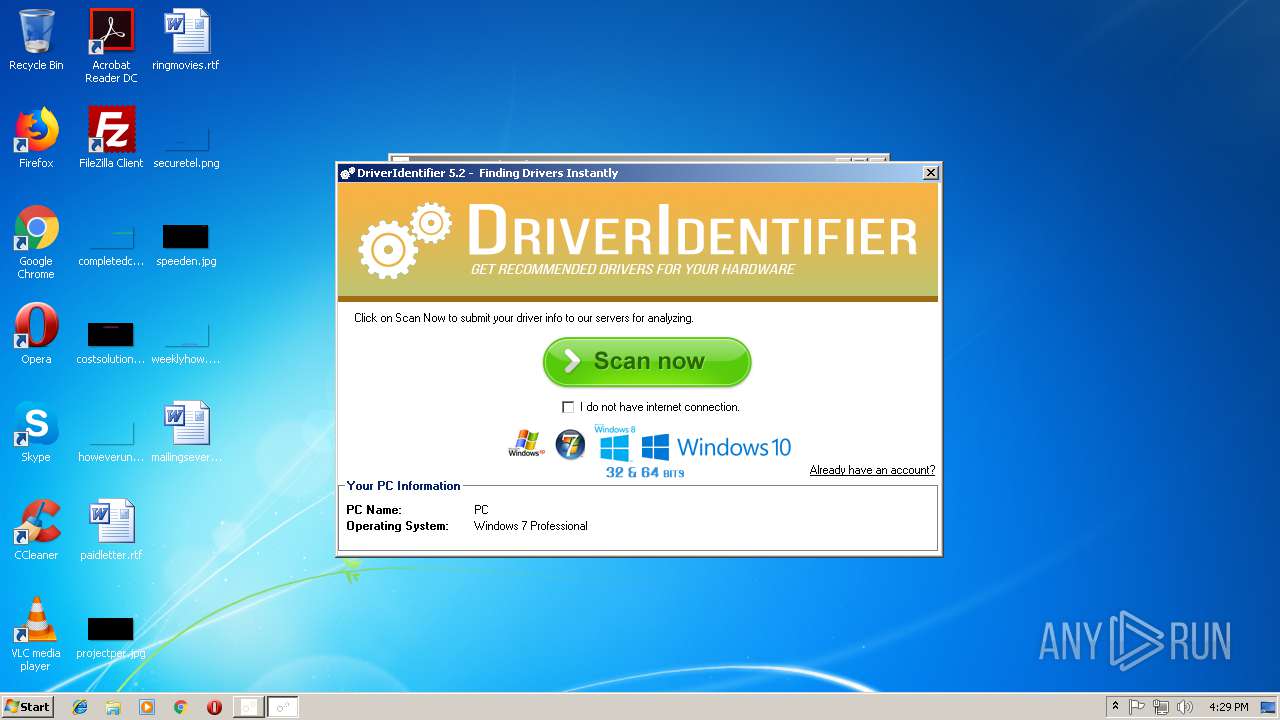Image resolution: width=1280 pixels, height=720 pixels.
Task: Open the Already have an account link
Action: pos(872,470)
